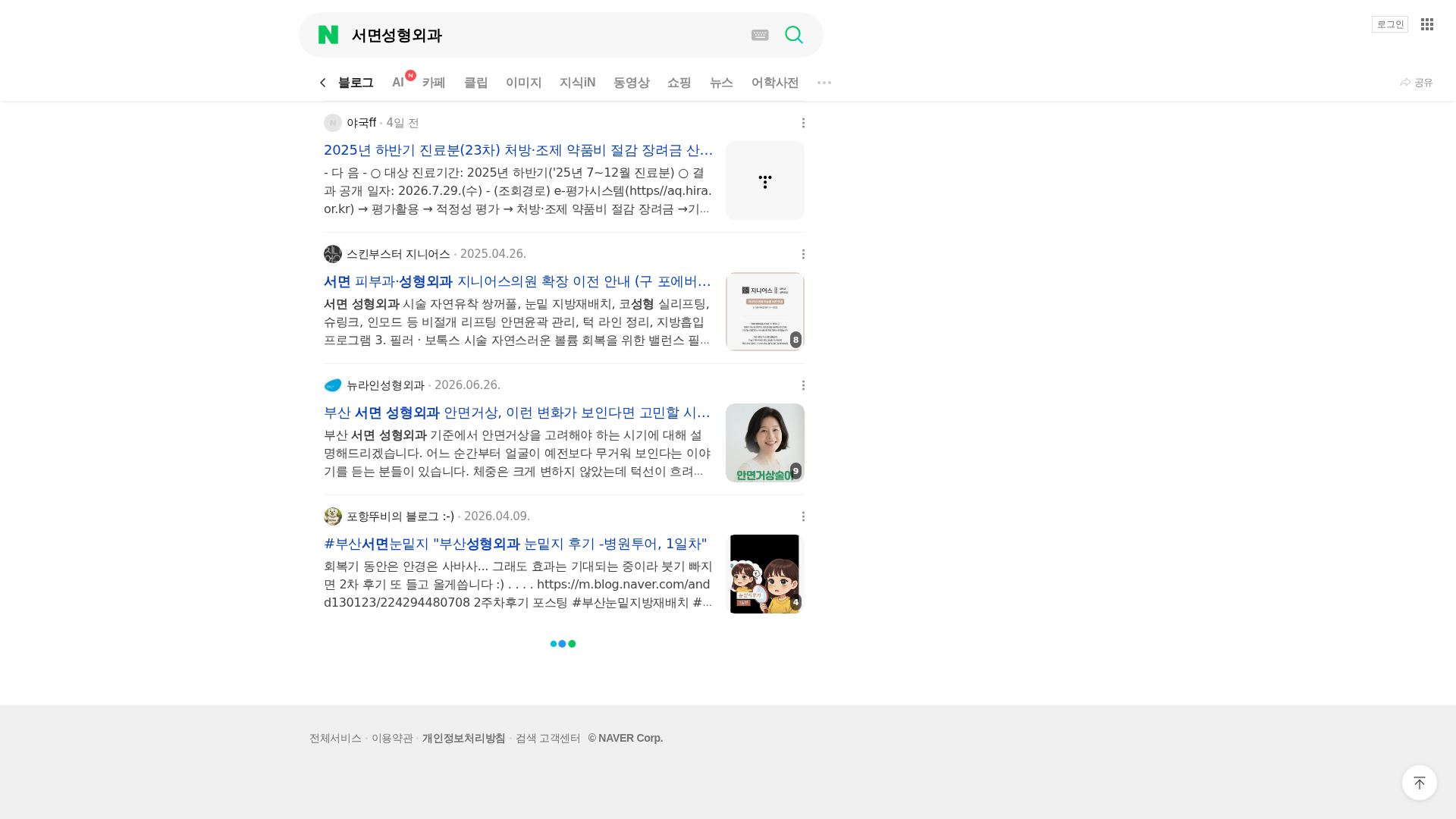Viewport: 1456px width, 819px height.
Task: Open options menu for 스킨부스터 지니어스 post
Action: point(803,254)
